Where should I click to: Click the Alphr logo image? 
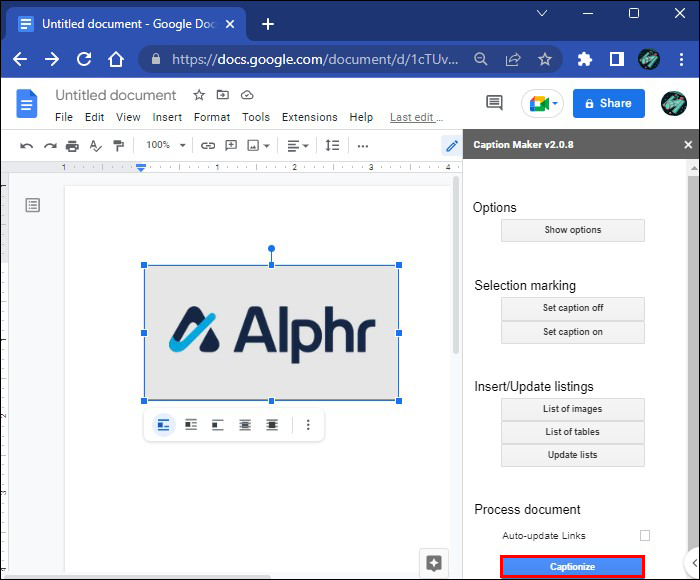click(x=271, y=332)
